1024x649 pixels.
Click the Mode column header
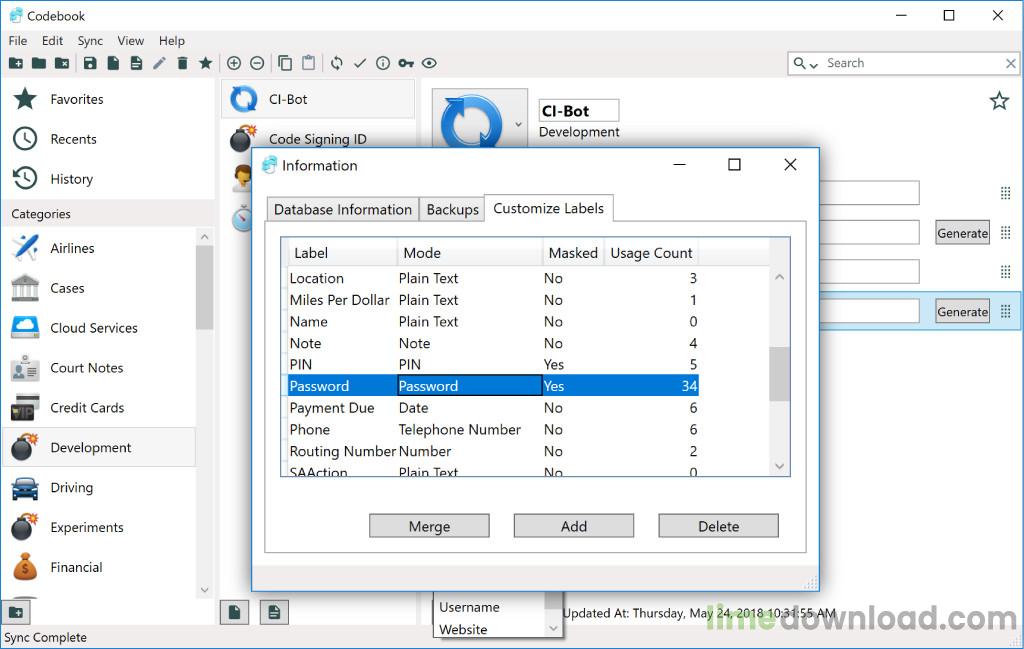(x=470, y=253)
